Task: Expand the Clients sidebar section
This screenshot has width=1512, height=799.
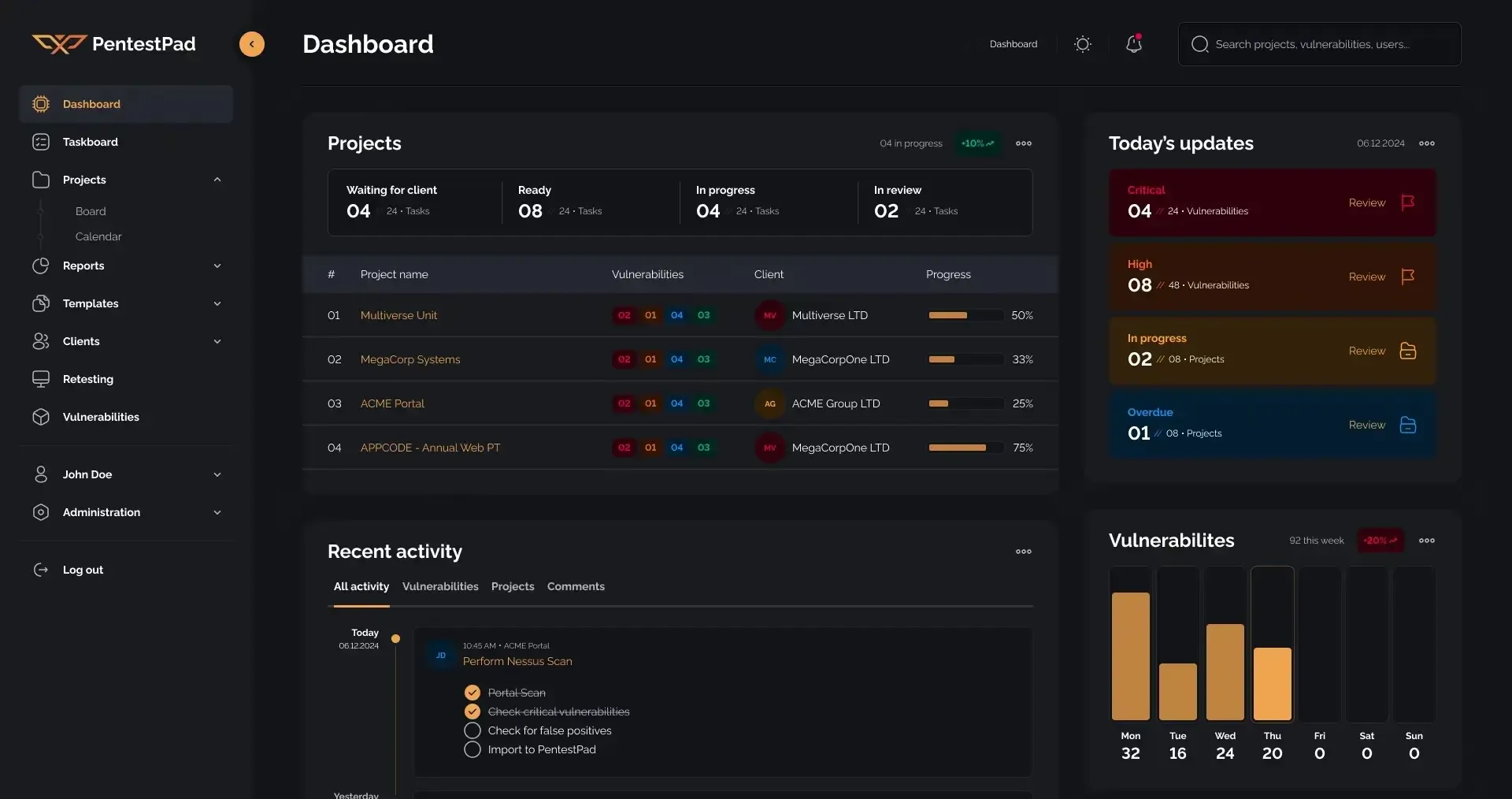Action: pyautogui.click(x=217, y=341)
